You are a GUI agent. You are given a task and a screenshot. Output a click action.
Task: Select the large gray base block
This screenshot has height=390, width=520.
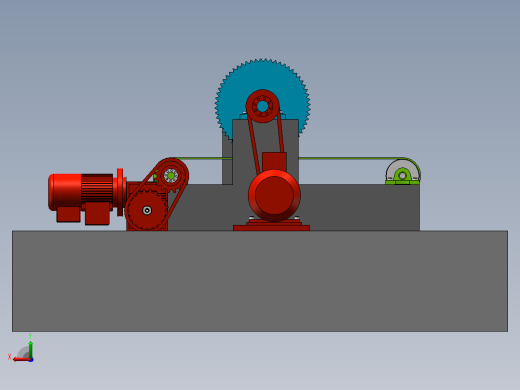coord(260,281)
